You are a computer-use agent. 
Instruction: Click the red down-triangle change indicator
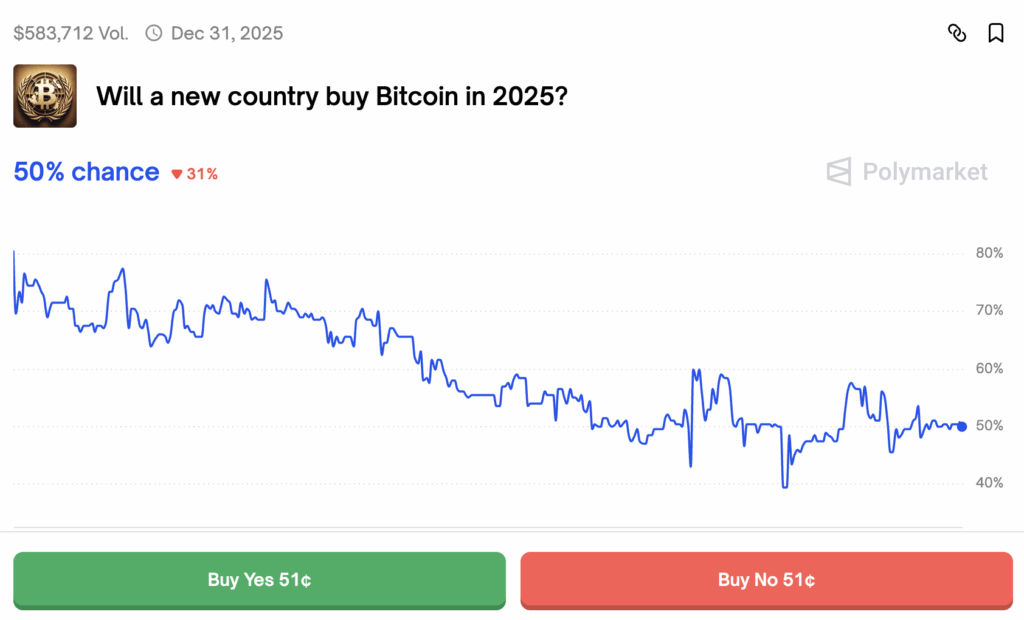pos(176,174)
